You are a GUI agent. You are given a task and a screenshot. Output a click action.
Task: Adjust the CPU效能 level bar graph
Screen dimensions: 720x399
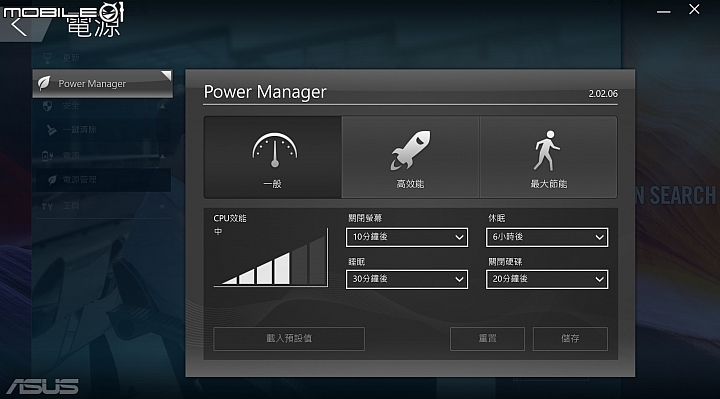(271, 258)
